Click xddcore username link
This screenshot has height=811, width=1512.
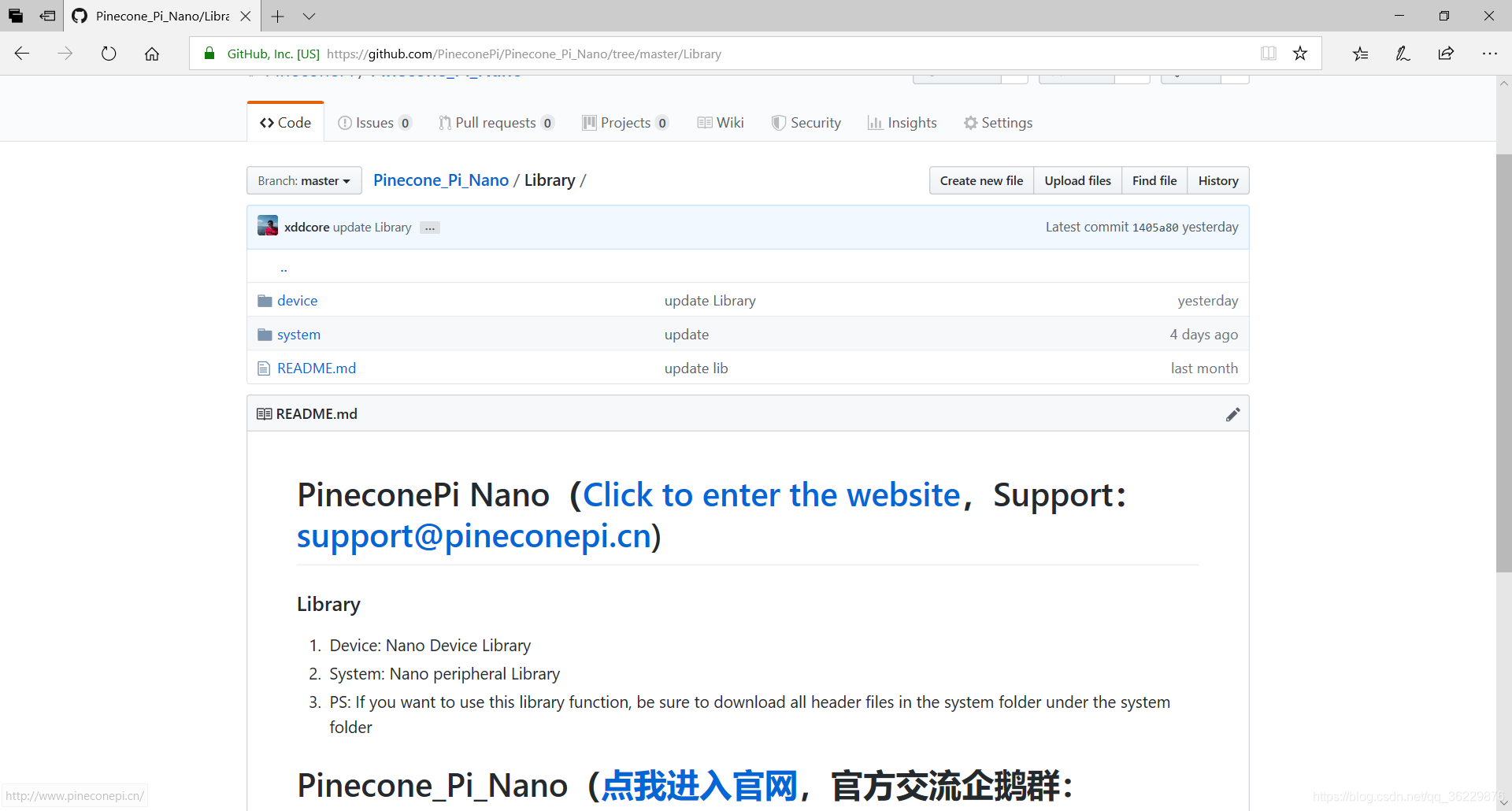tap(307, 227)
